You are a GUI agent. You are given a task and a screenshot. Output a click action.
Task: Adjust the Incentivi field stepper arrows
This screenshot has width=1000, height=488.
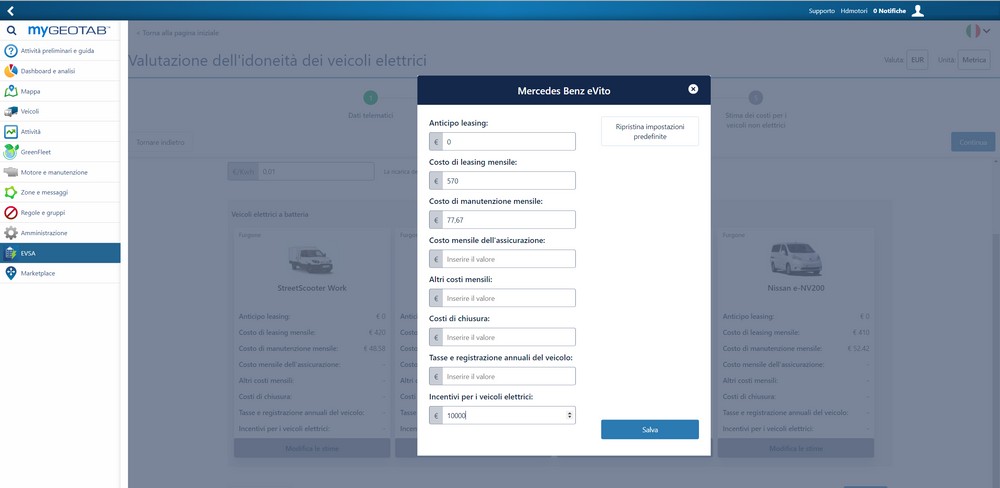(x=569, y=415)
